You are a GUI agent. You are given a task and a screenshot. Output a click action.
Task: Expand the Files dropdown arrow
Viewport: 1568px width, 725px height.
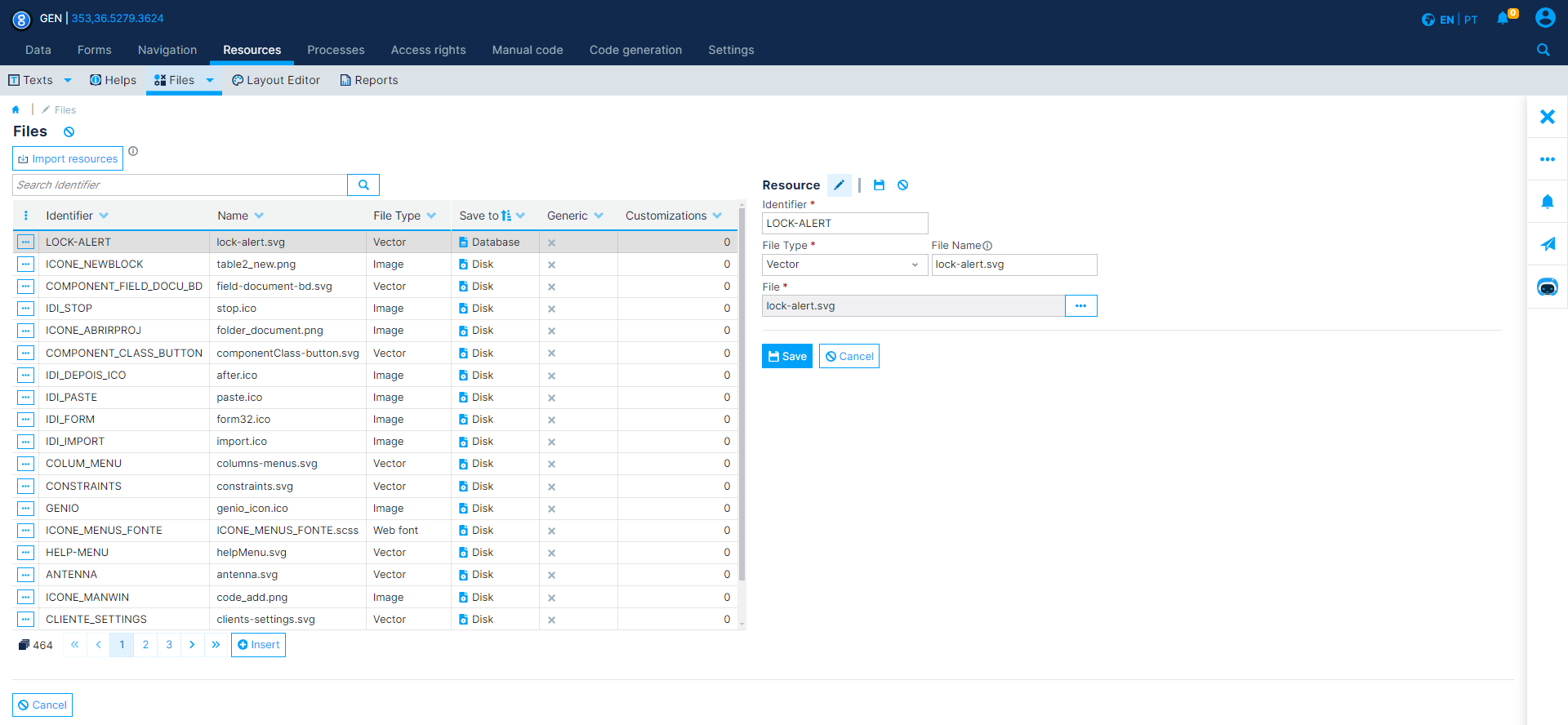click(x=210, y=80)
